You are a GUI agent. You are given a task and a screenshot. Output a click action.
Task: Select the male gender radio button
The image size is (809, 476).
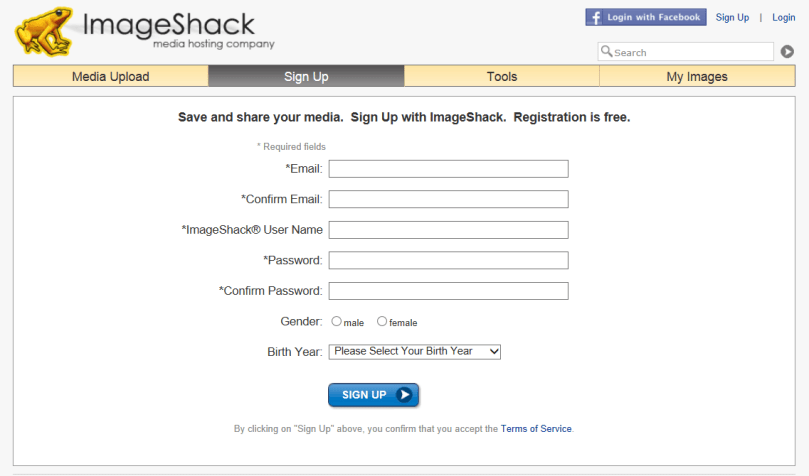[337, 322]
